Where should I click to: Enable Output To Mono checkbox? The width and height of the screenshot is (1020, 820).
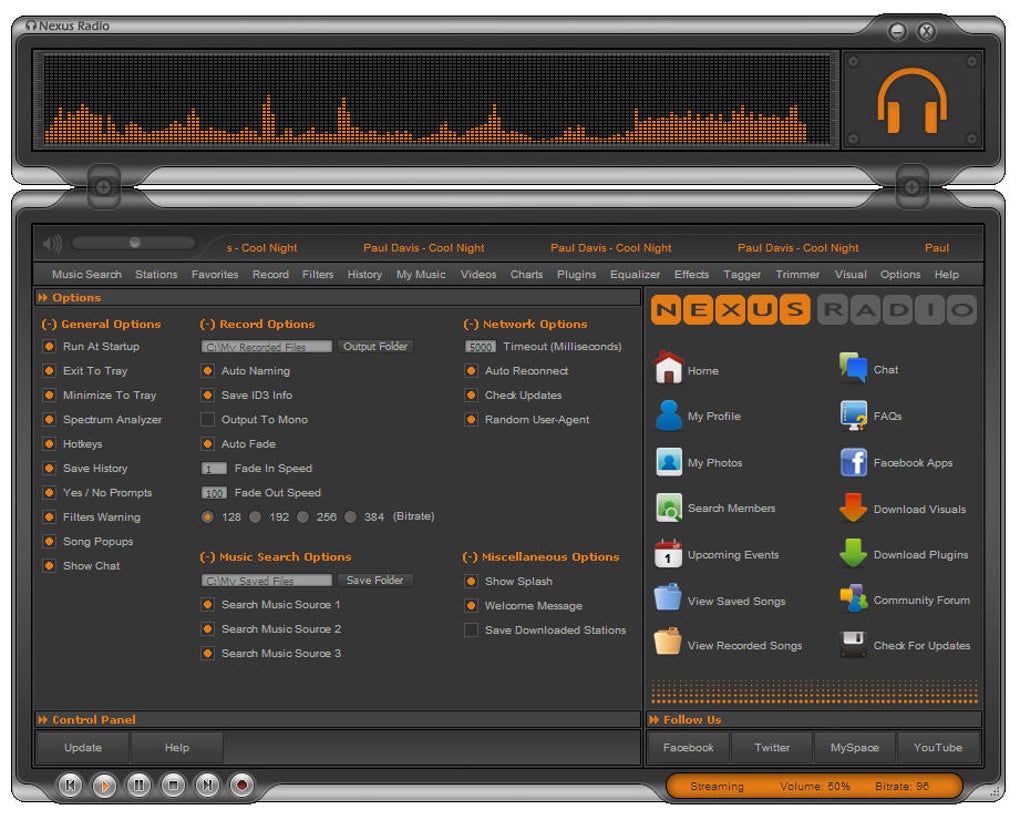(208, 419)
